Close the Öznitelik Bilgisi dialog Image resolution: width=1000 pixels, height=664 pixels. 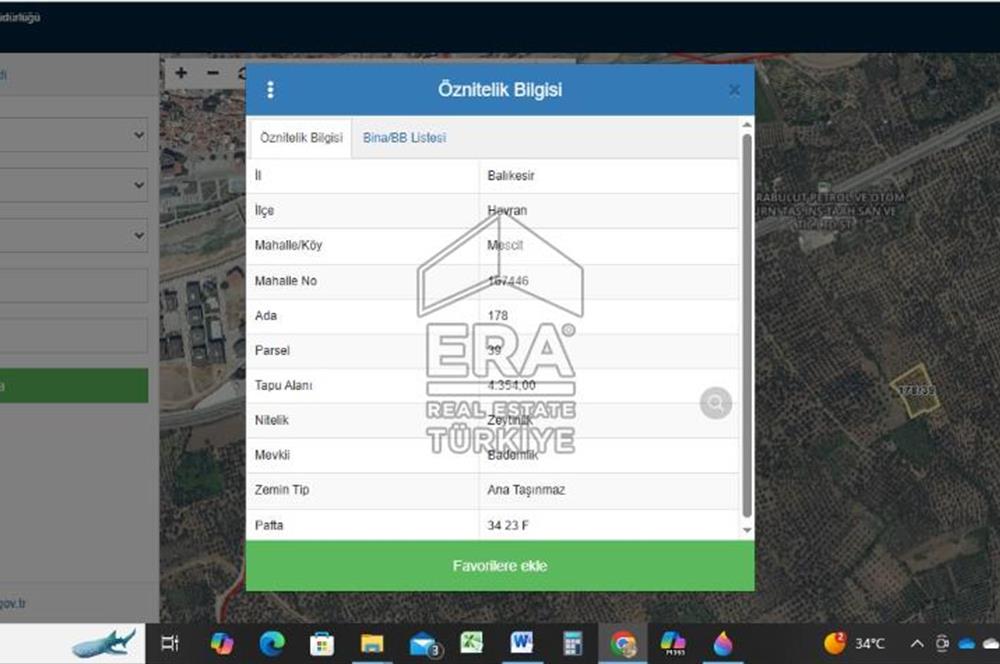coord(735,90)
